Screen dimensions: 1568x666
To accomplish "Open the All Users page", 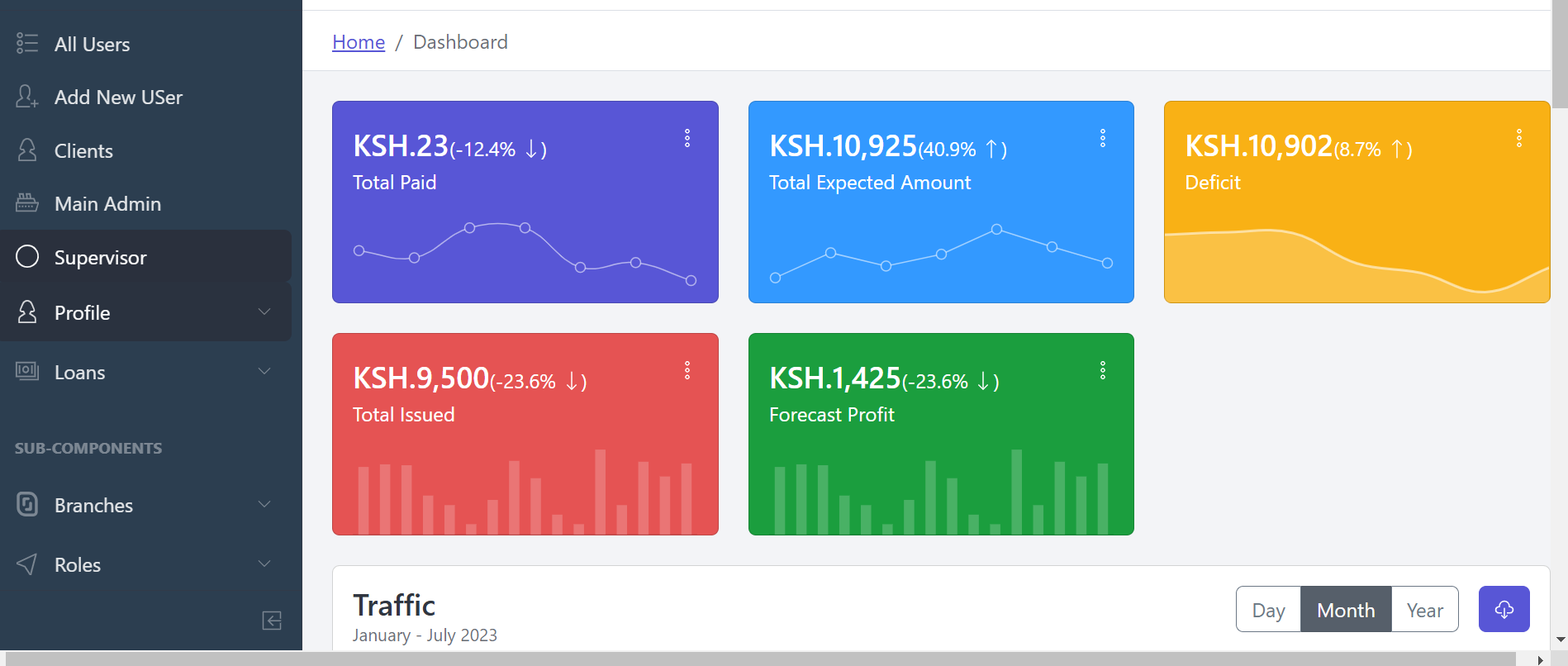I will [92, 45].
